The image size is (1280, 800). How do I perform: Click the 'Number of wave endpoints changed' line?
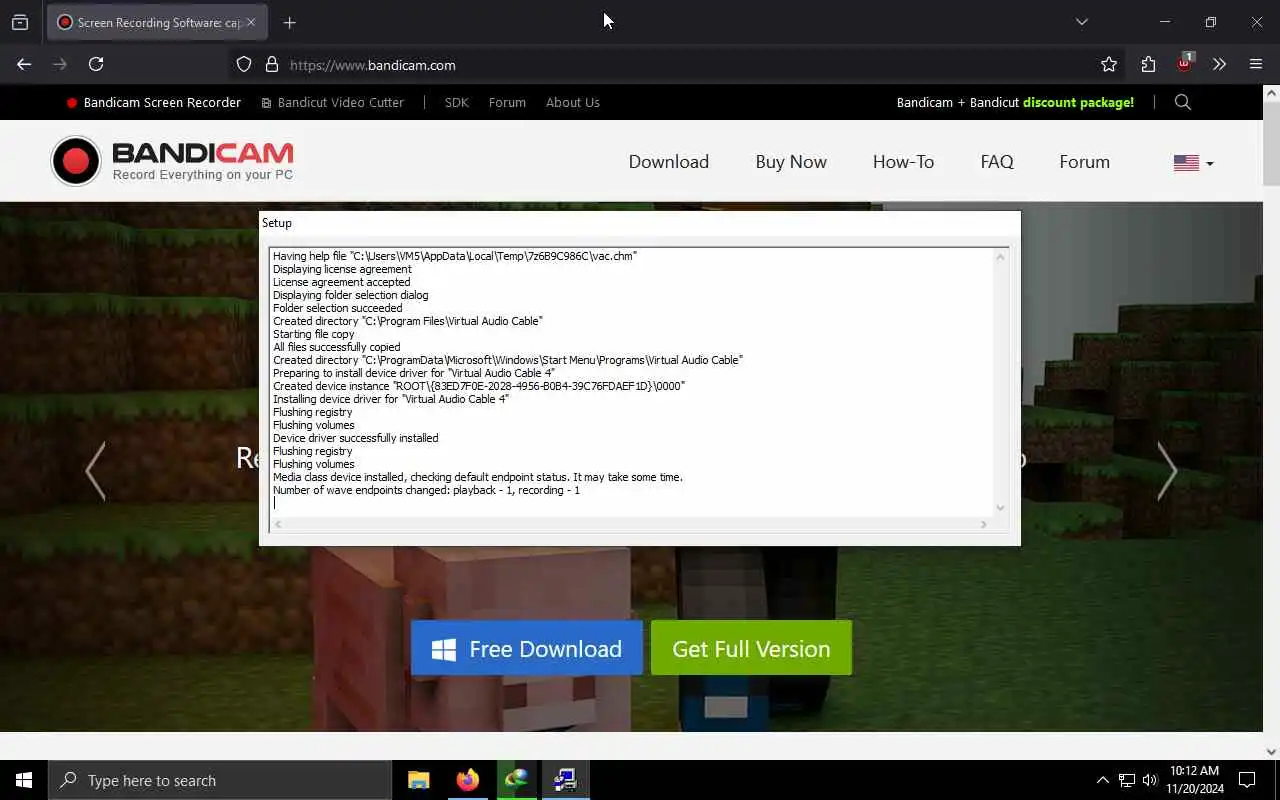tap(426, 490)
